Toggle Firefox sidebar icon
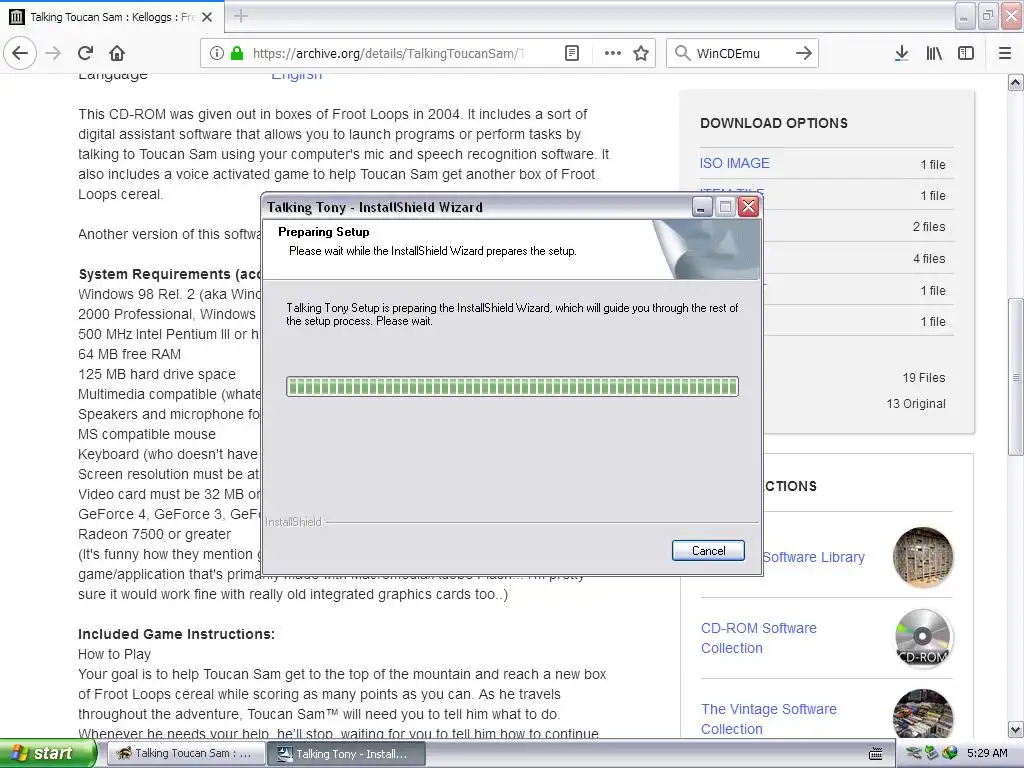Screen dimensions: 1024x768 pos(966,53)
